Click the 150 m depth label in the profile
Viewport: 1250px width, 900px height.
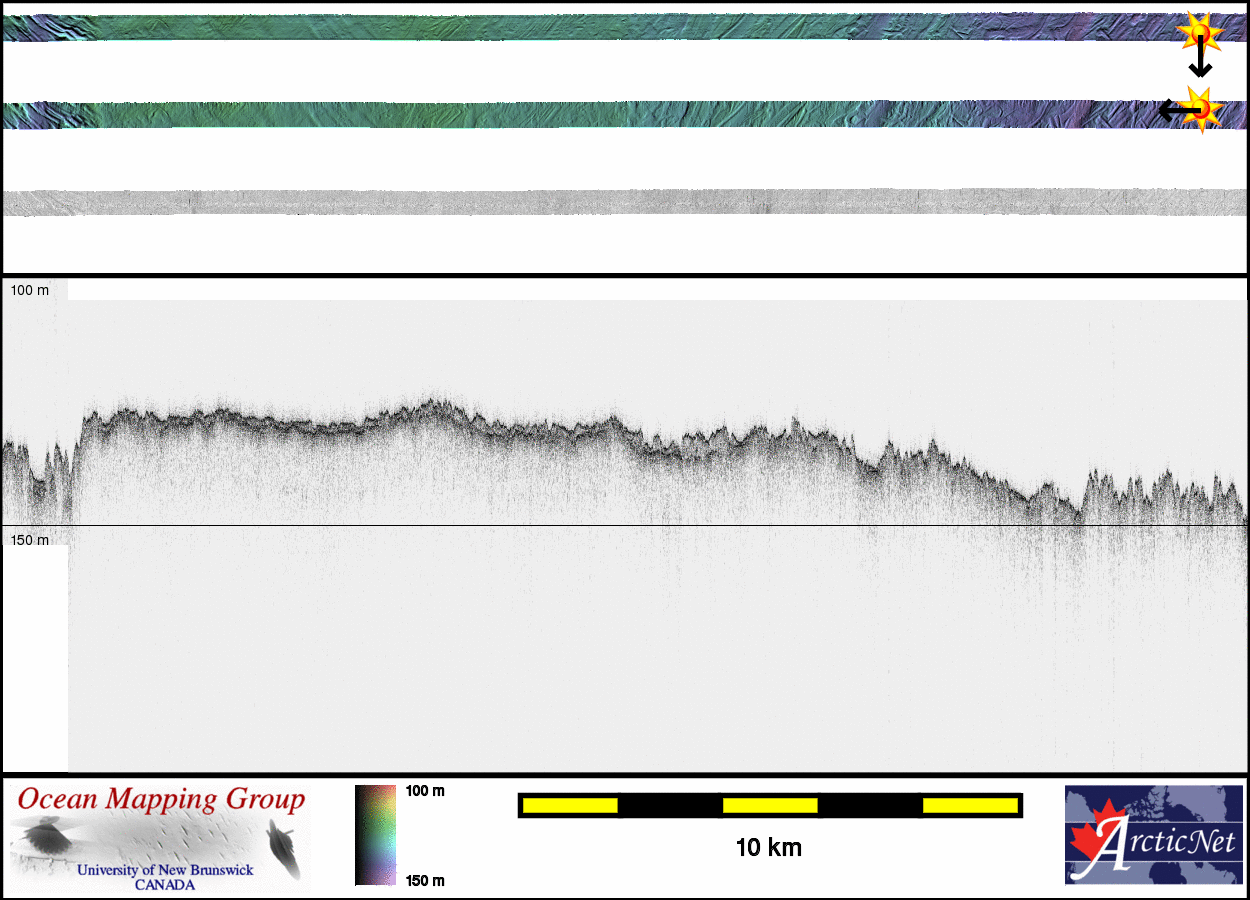pyautogui.click(x=30, y=540)
